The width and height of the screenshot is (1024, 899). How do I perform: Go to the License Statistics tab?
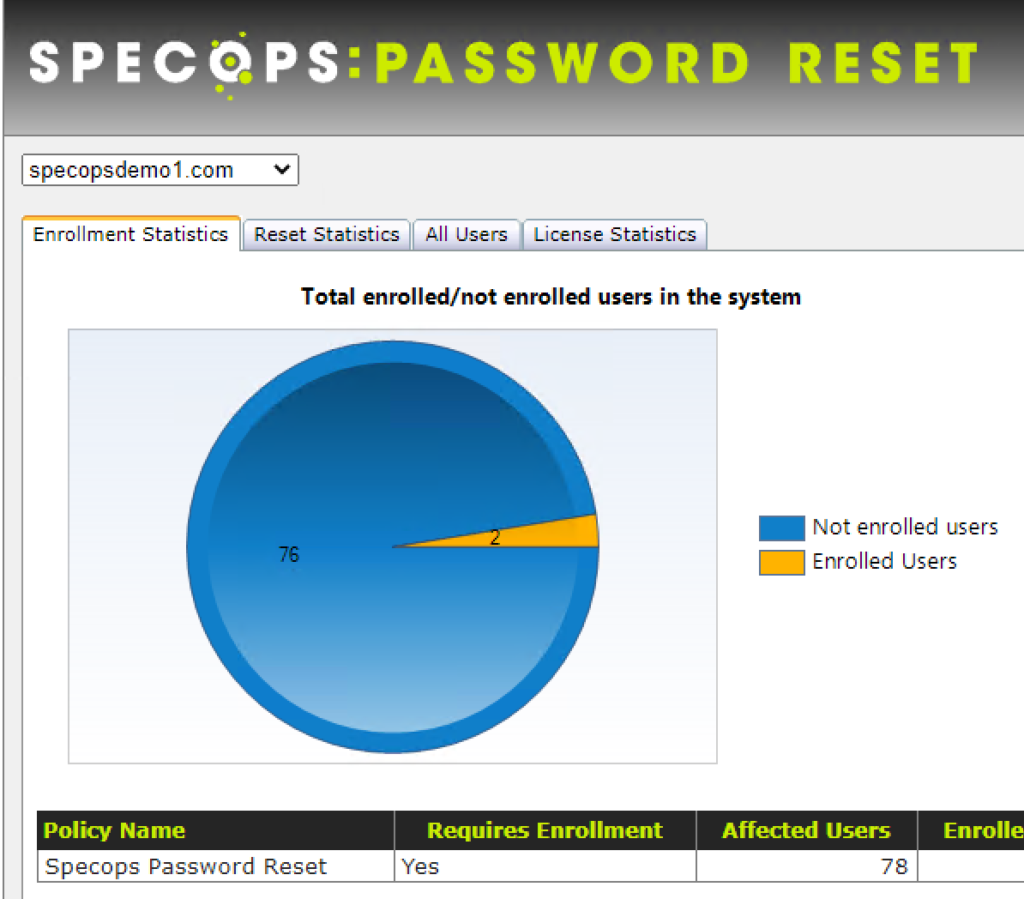coord(615,234)
